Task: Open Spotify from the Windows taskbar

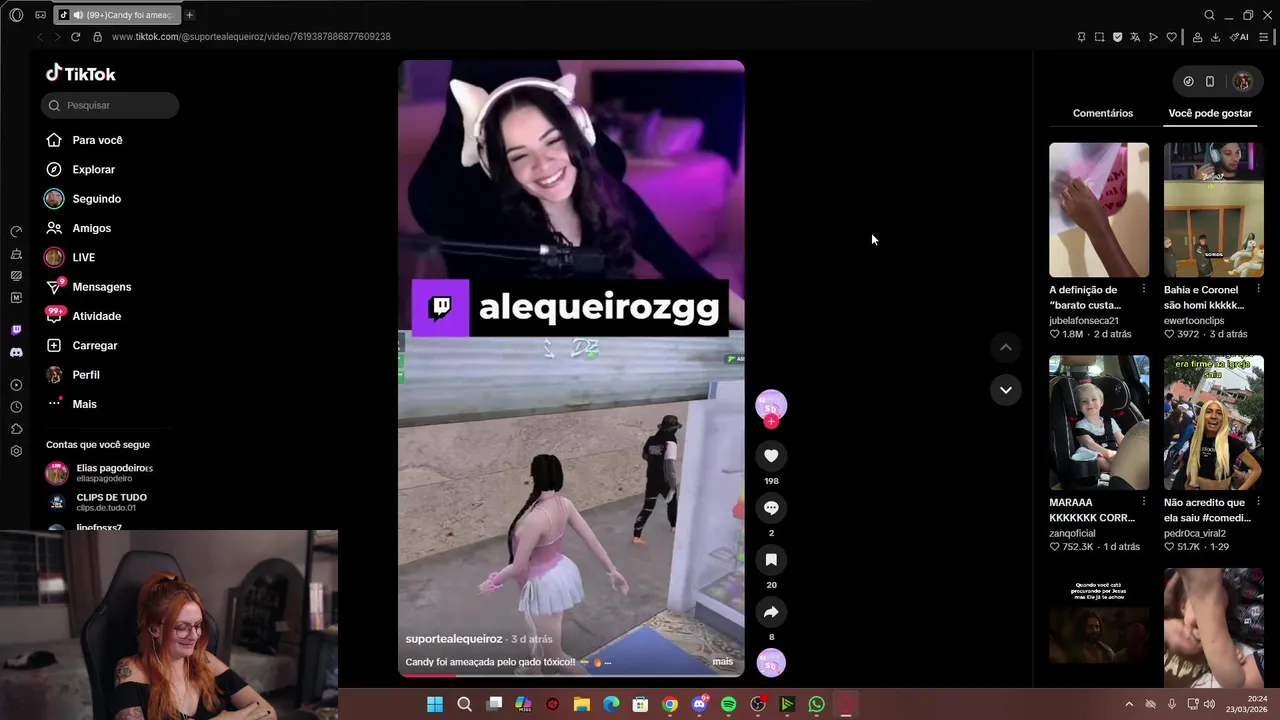Action: (729, 704)
